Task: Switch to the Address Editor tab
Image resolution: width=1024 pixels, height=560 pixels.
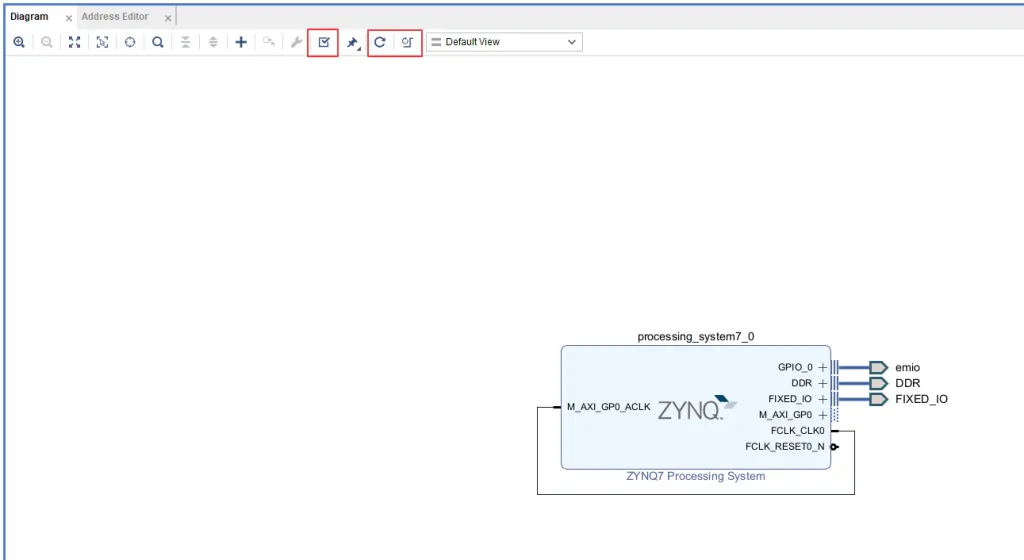Action: (115, 16)
